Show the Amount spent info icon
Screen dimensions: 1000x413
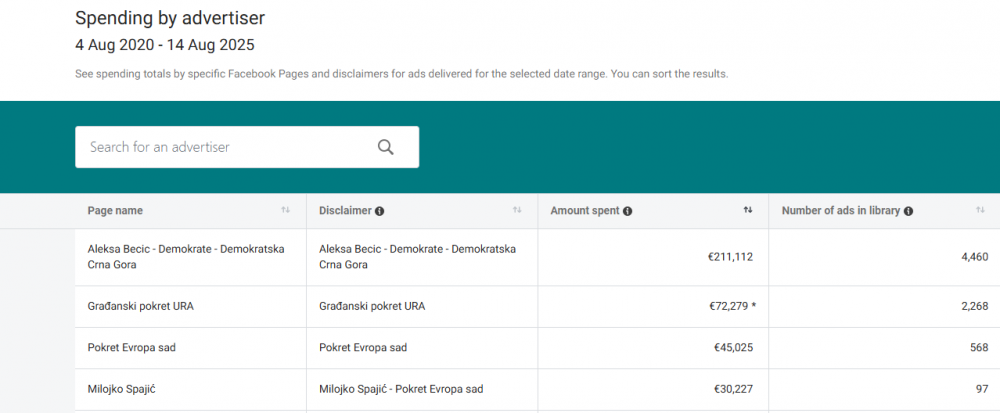(x=627, y=211)
